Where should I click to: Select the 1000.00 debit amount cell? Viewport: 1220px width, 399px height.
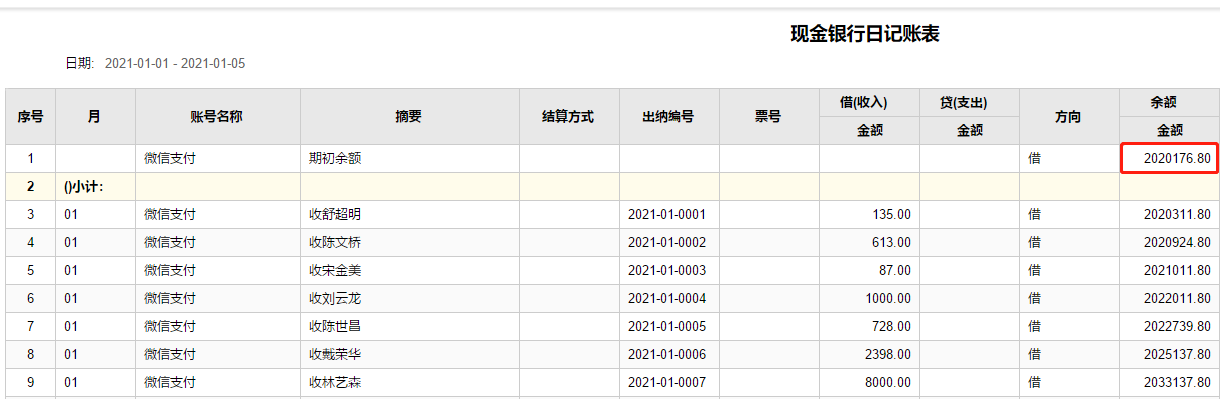869,299
